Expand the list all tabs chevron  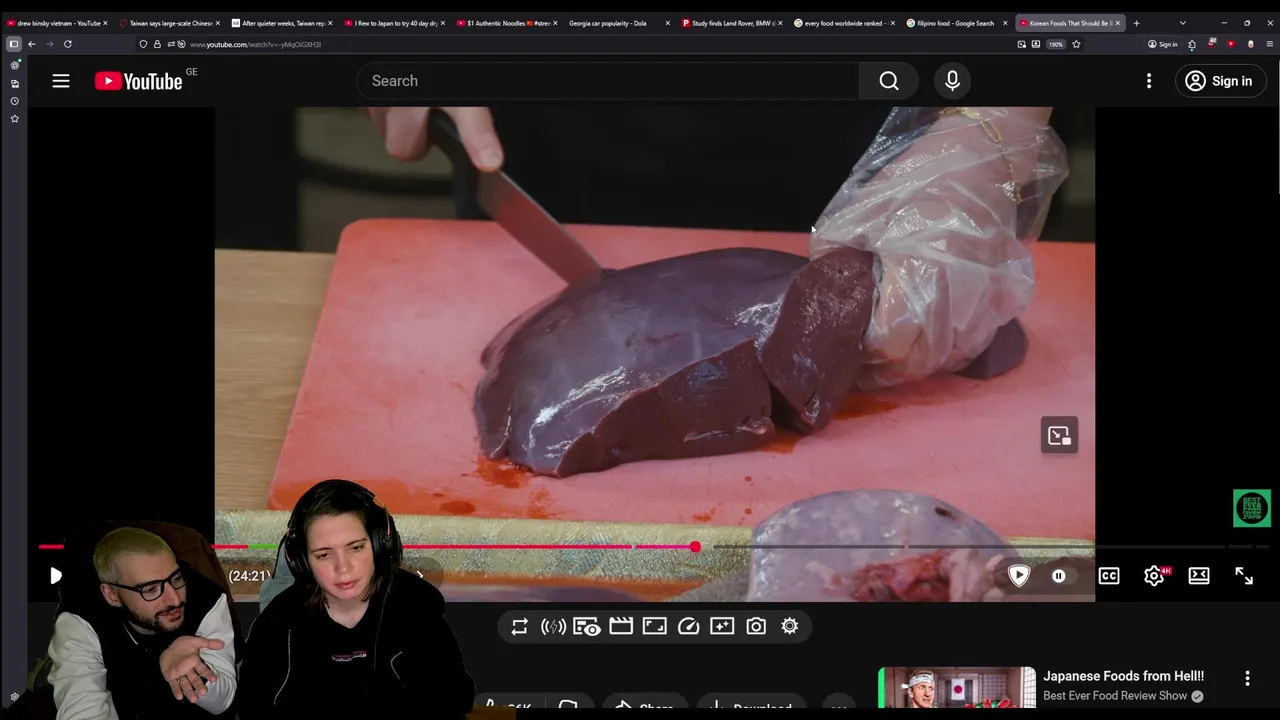pos(1182,23)
